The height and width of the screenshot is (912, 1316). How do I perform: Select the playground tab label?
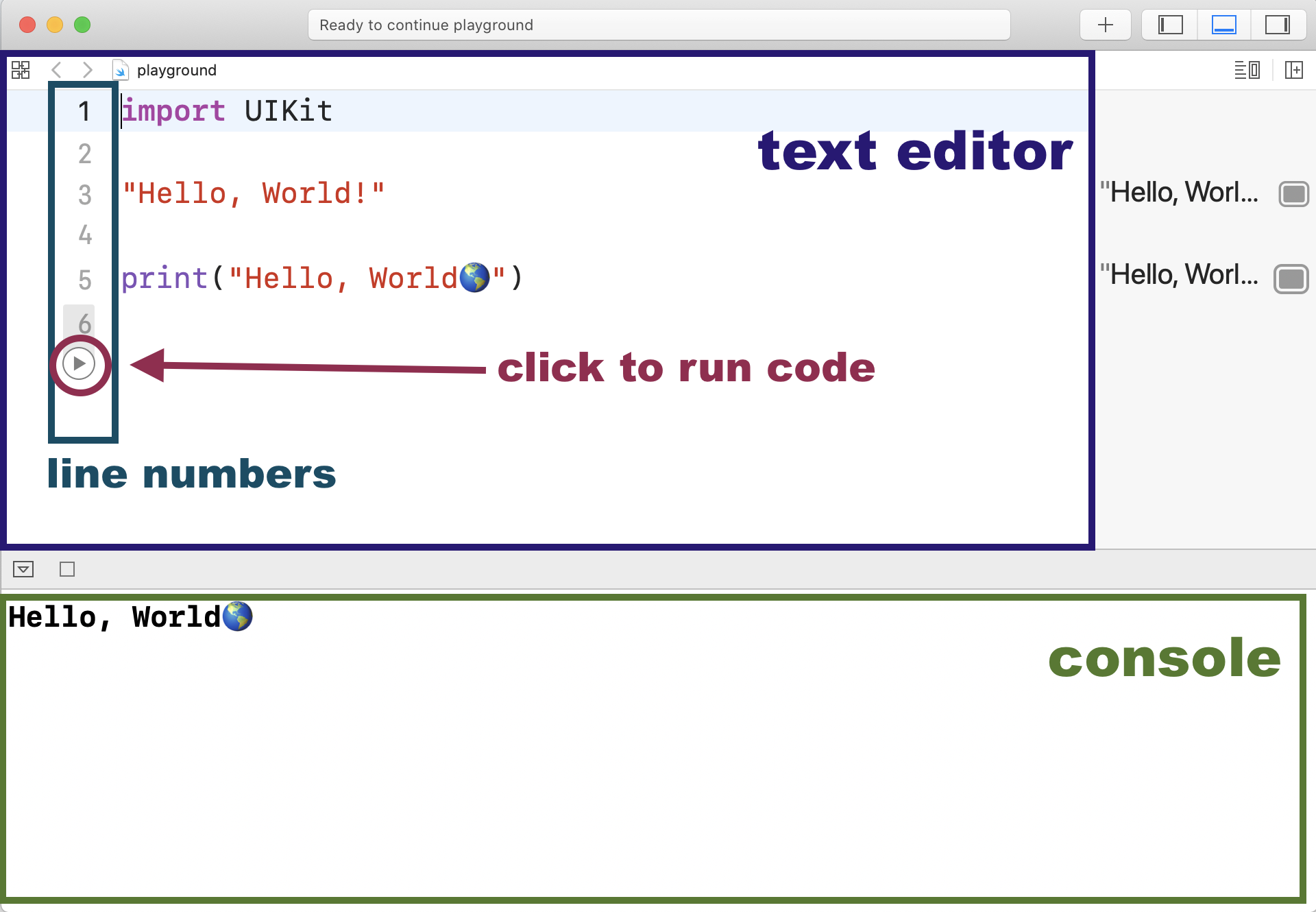[175, 69]
